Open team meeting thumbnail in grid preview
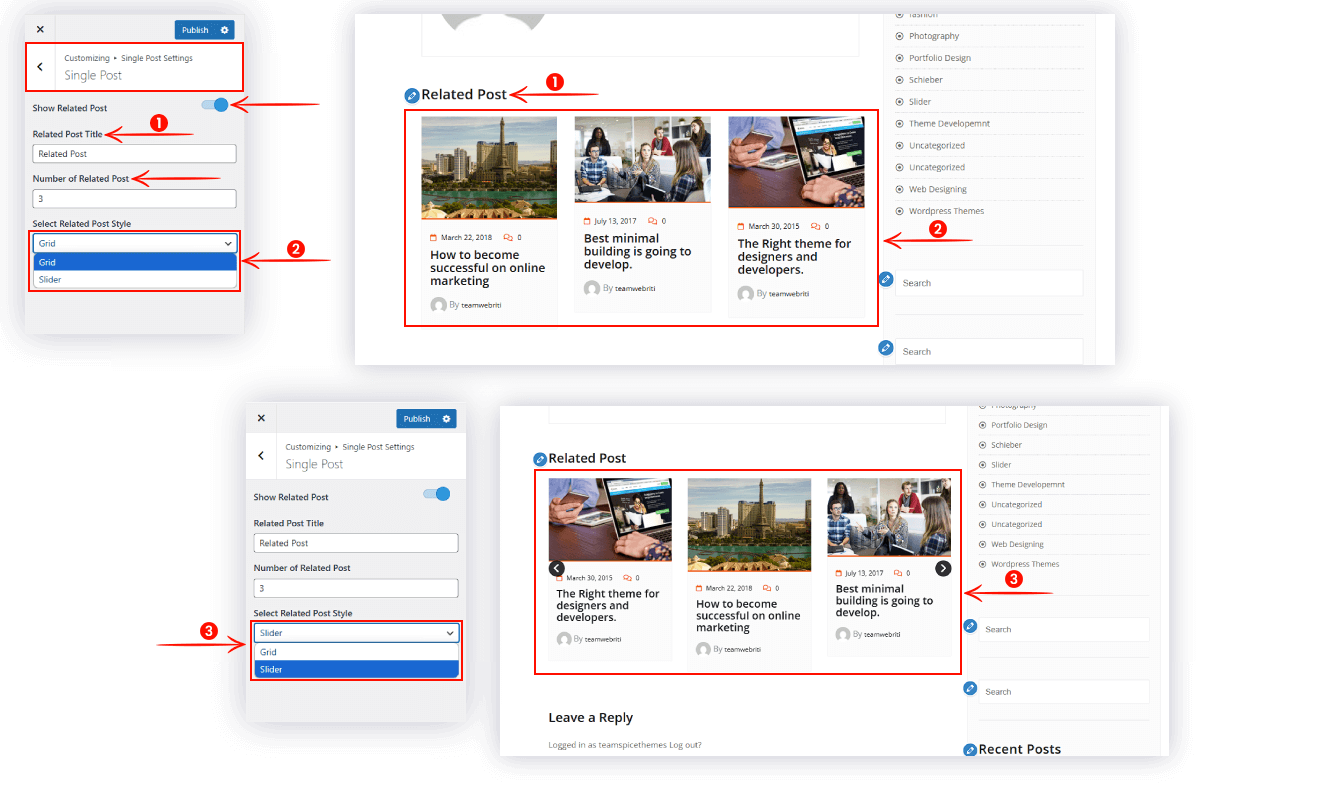The height and width of the screenshot is (804, 1330). (x=643, y=159)
